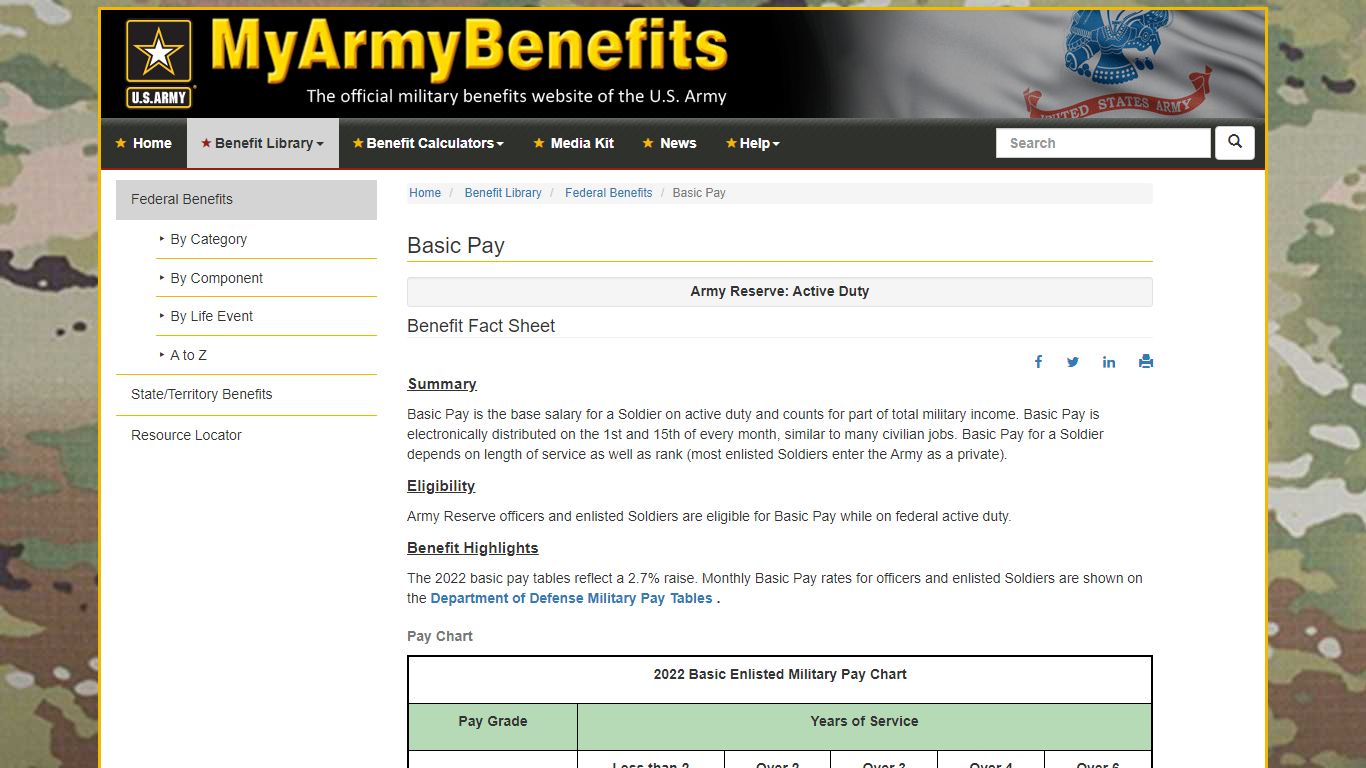The width and height of the screenshot is (1366, 768).
Task: Click the Federal Benefits breadcrumb link
Action: (x=608, y=193)
